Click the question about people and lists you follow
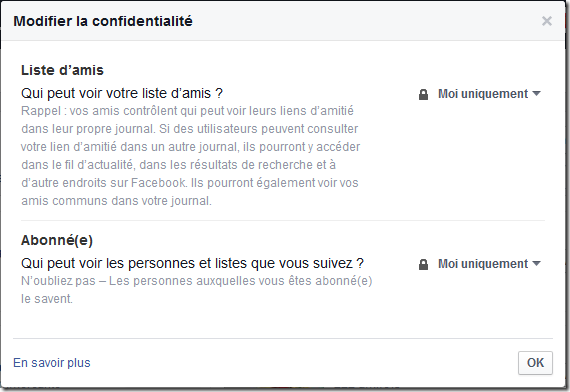The height and width of the screenshot is (392, 570). (x=192, y=263)
